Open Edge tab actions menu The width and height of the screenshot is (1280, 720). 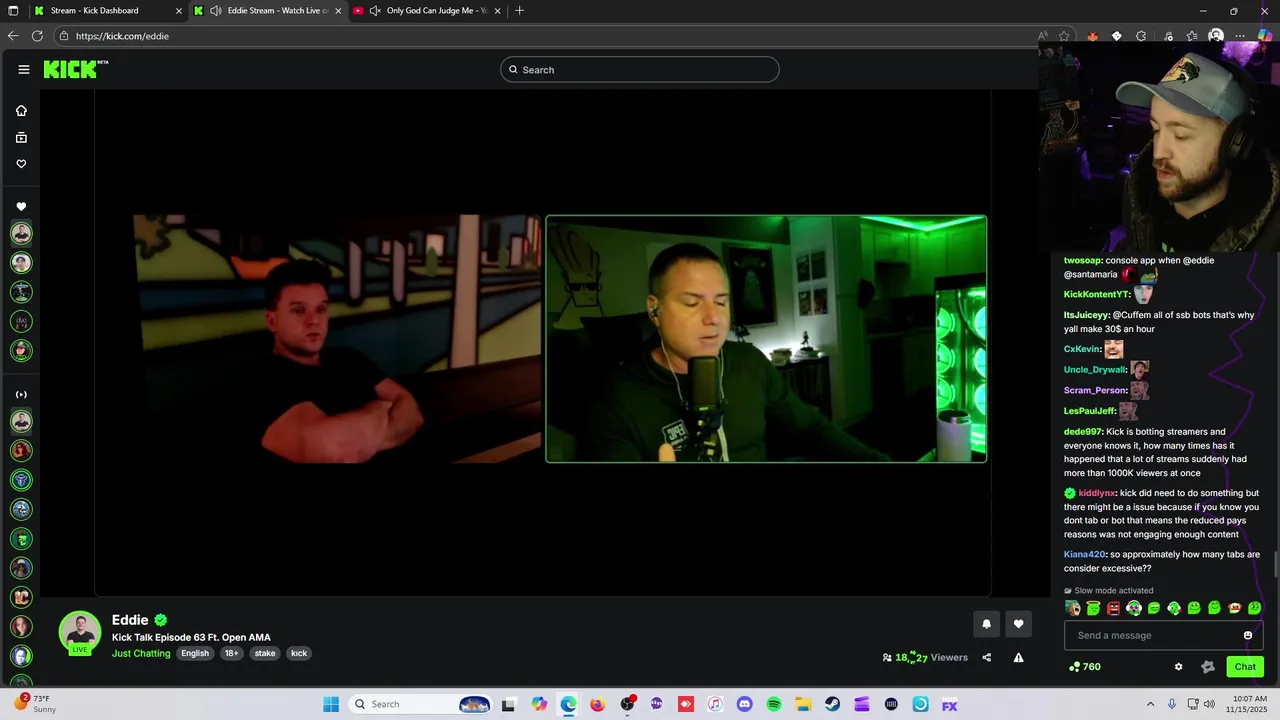click(13, 11)
